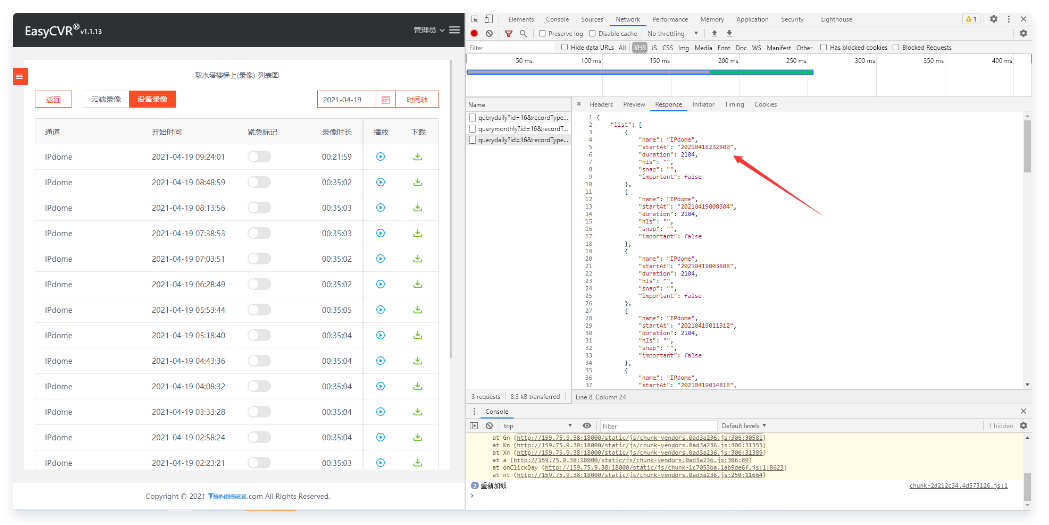
Task: Toggle important flag for 08:48:59 recording
Action: tap(259, 182)
